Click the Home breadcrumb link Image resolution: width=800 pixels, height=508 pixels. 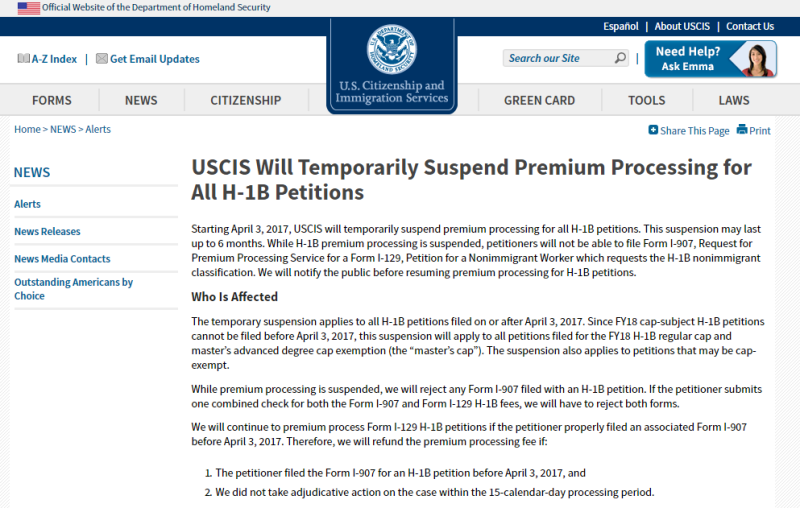click(x=27, y=130)
